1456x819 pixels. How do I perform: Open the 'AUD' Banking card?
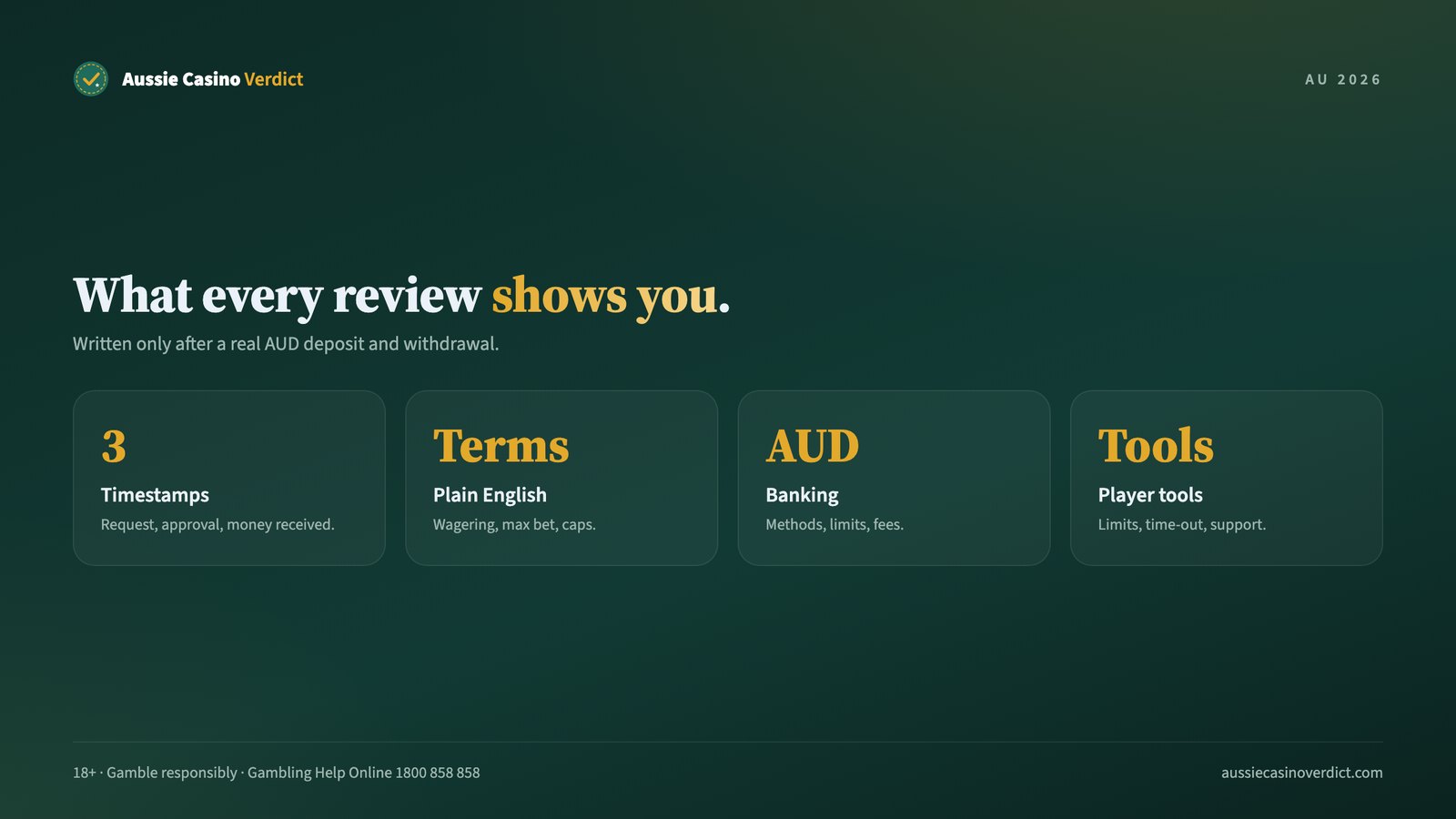pos(894,478)
